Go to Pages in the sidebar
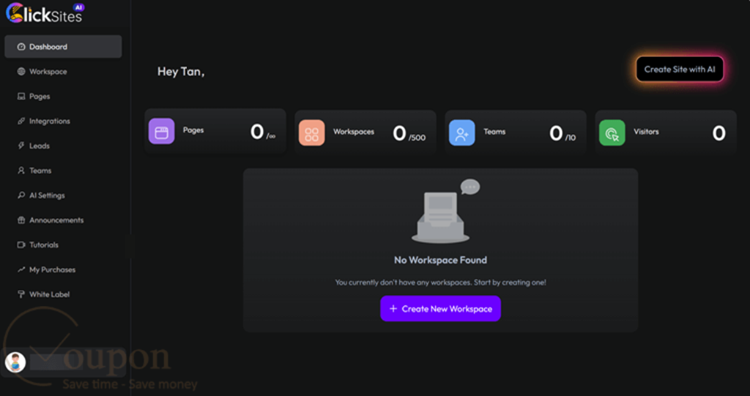Viewport: 750px width, 396px height. click(63, 97)
